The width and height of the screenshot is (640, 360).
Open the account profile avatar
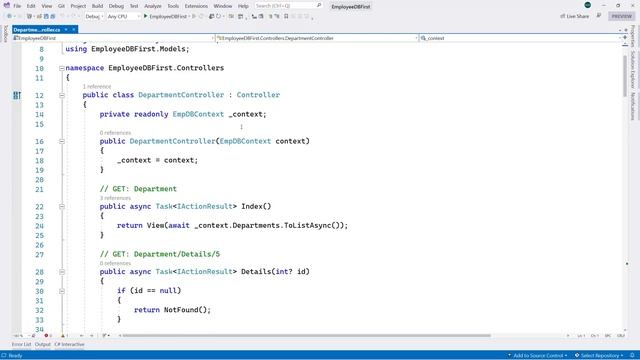587,5
